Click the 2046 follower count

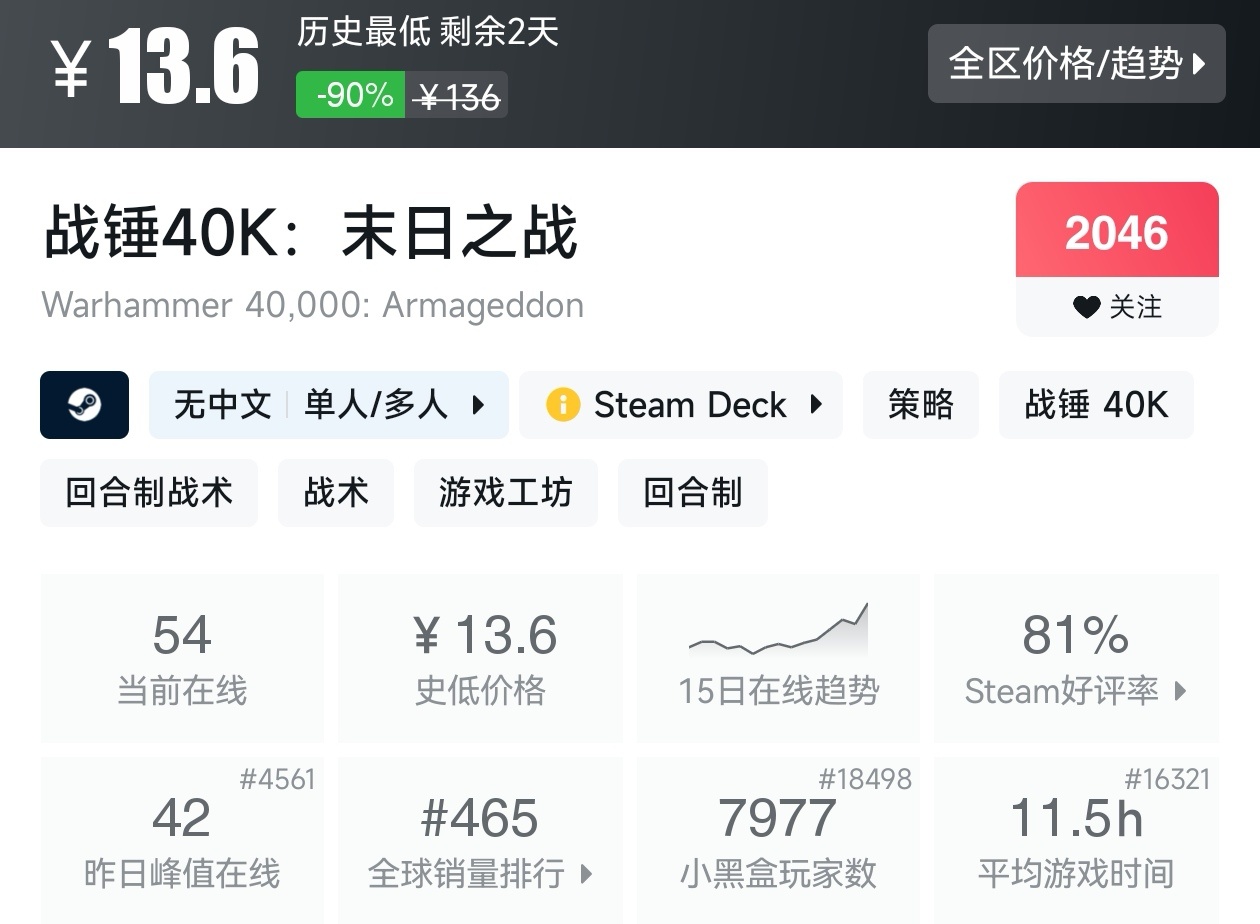point(1117,234)
